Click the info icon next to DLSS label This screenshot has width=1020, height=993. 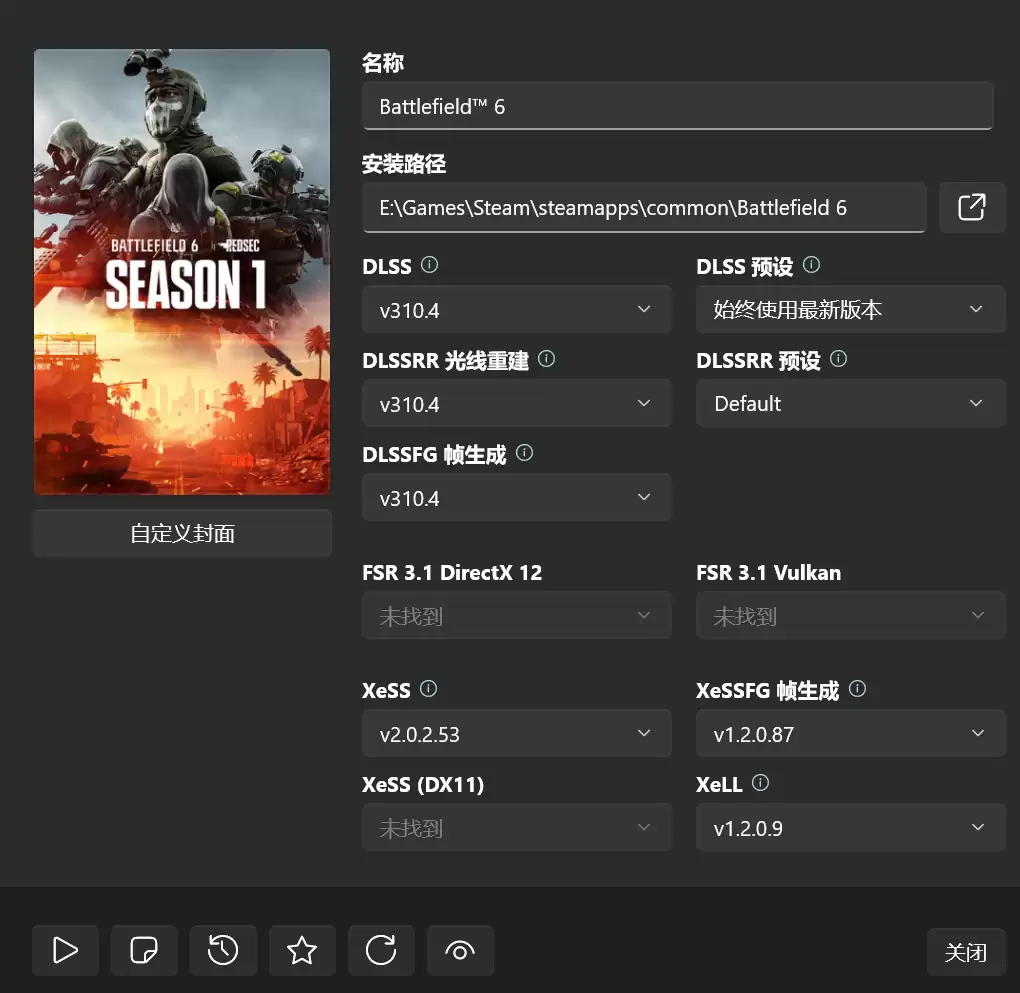pos(429,265)
